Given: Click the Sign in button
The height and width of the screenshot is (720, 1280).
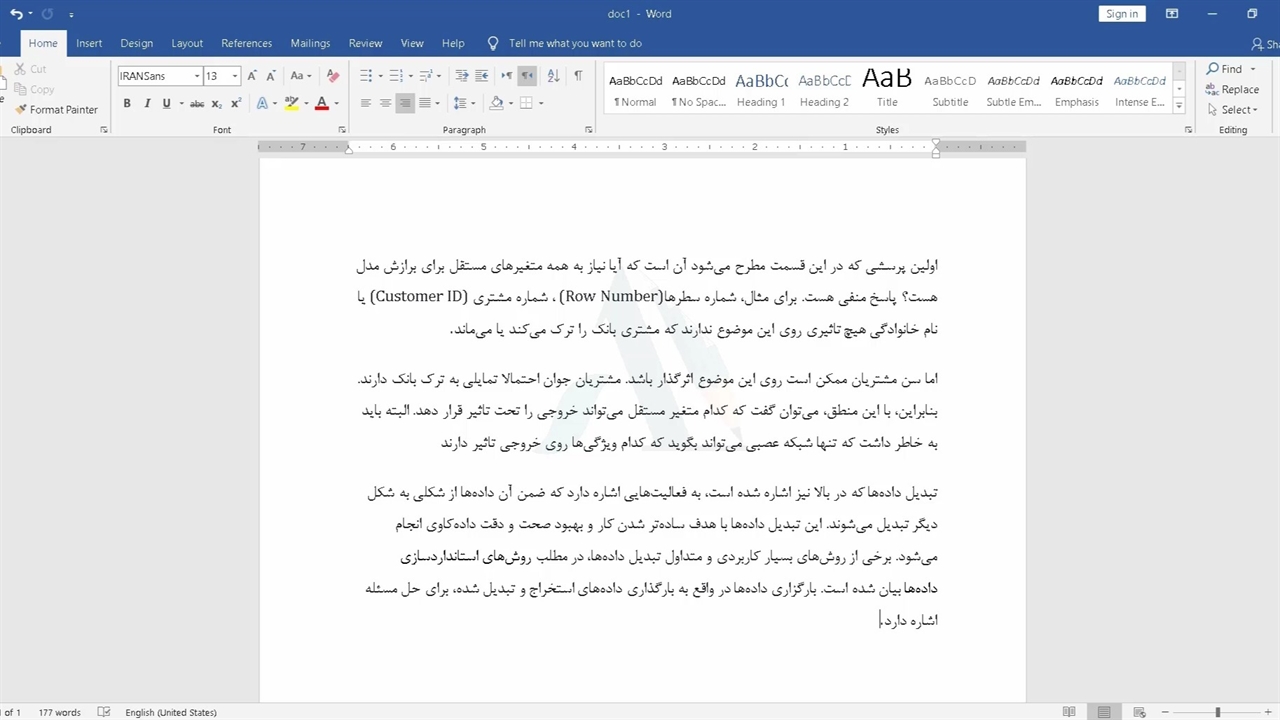Looking at the screenshot, I should point(1121,14).
